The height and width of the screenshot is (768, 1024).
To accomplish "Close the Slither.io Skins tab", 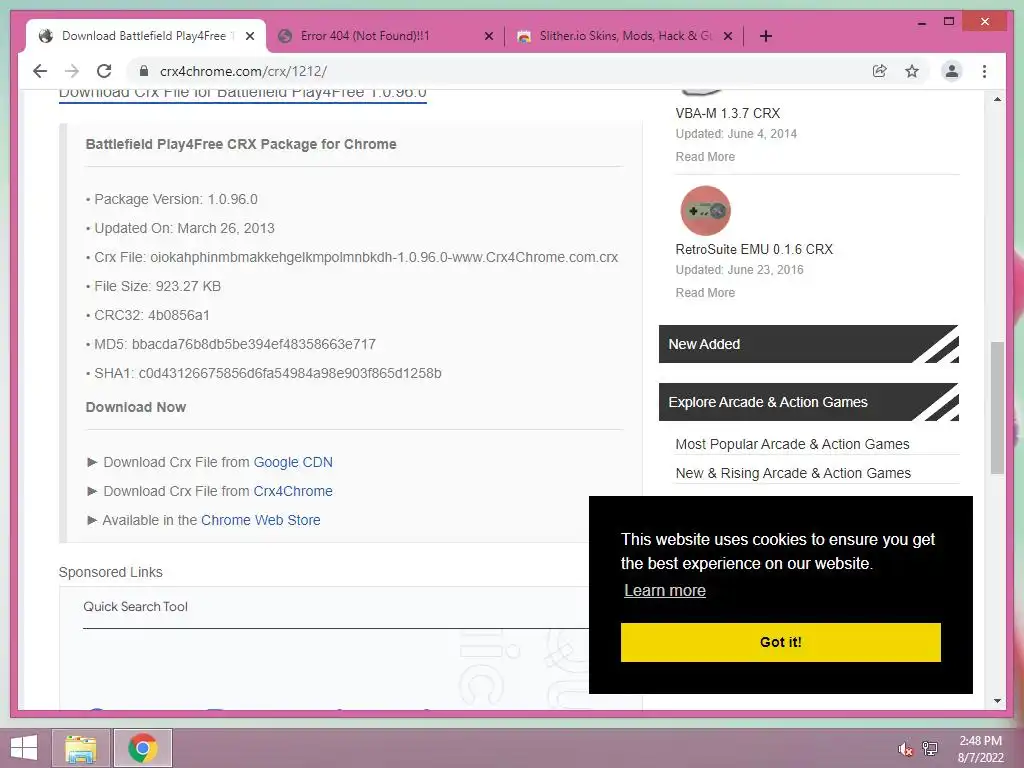I will (x=728, y=36).
